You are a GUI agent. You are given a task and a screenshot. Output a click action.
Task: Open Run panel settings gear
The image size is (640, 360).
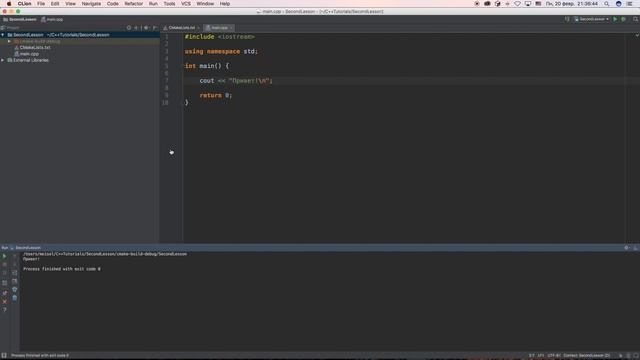click(627, 248)
